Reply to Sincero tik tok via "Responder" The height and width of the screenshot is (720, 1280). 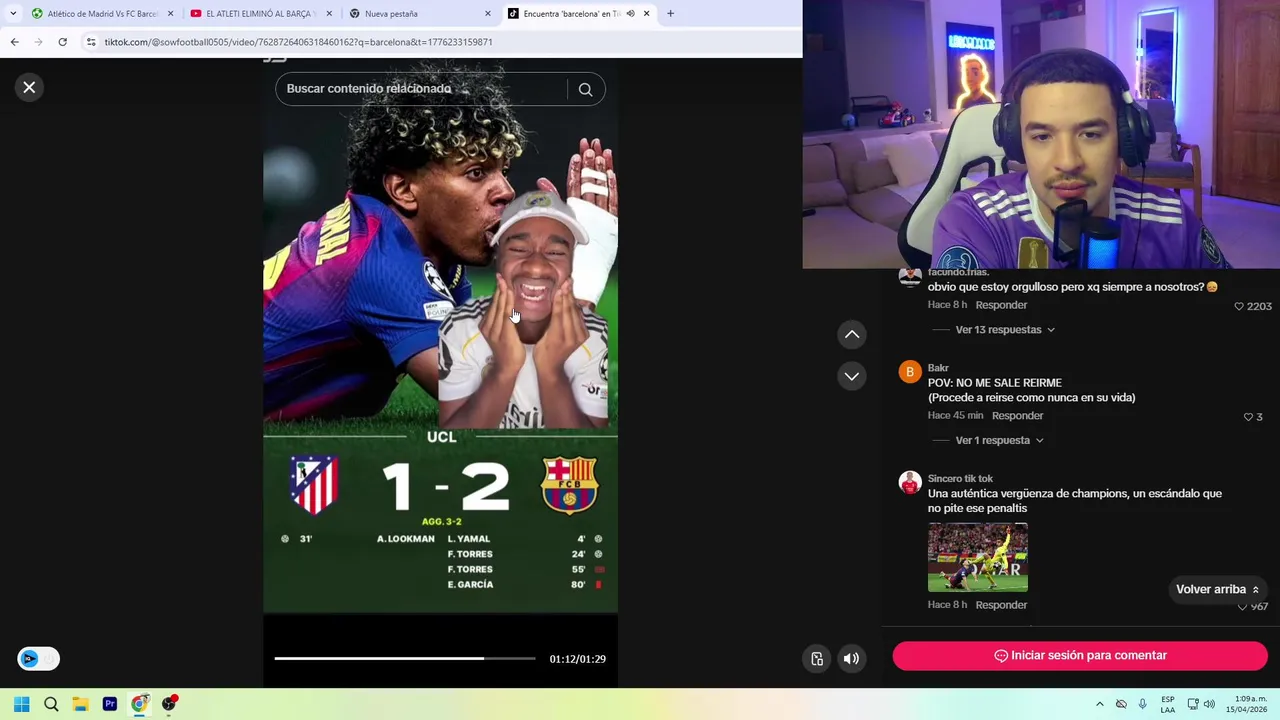point(1001,605)
